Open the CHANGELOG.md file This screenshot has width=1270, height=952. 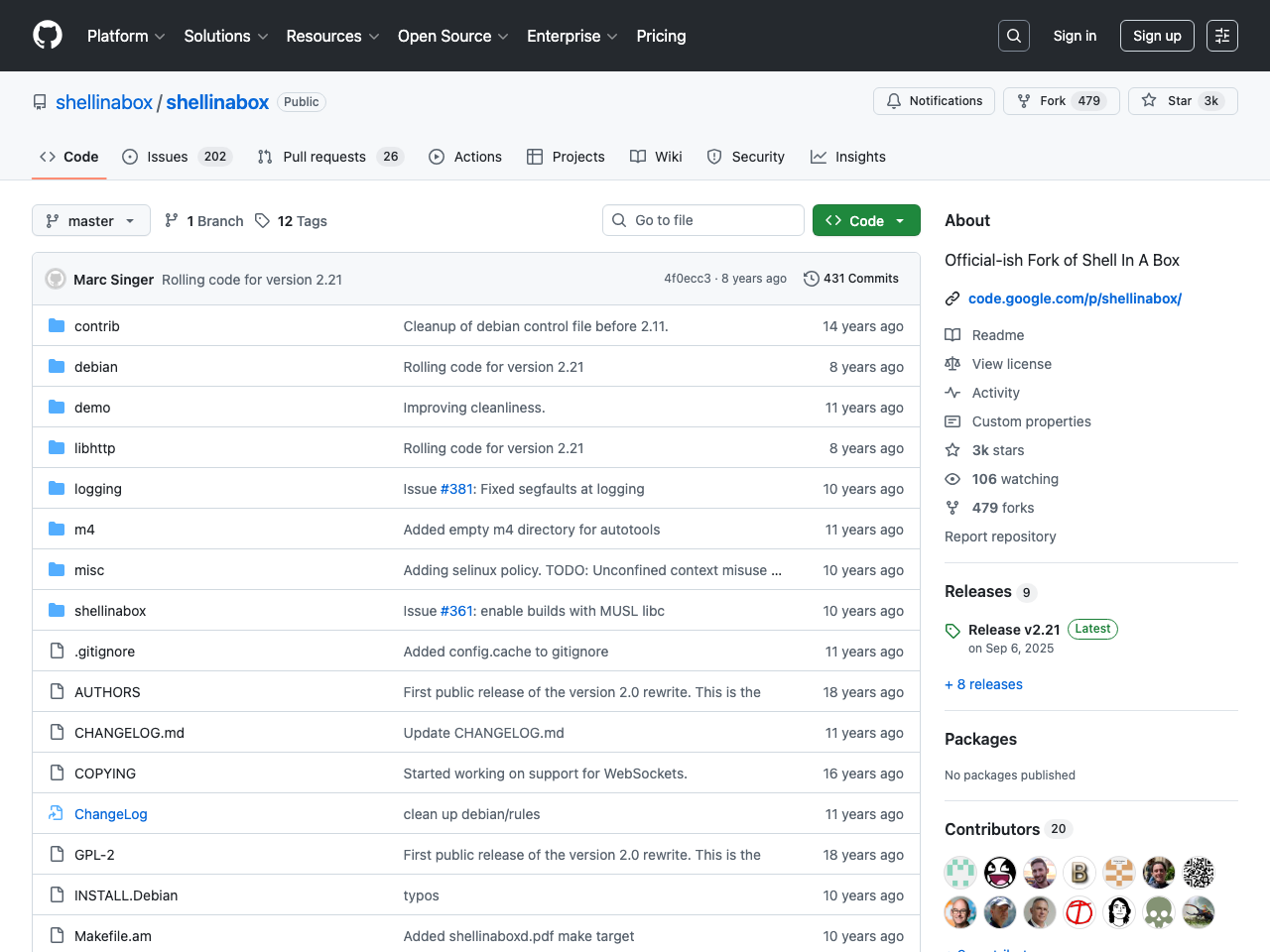point(129,733)
